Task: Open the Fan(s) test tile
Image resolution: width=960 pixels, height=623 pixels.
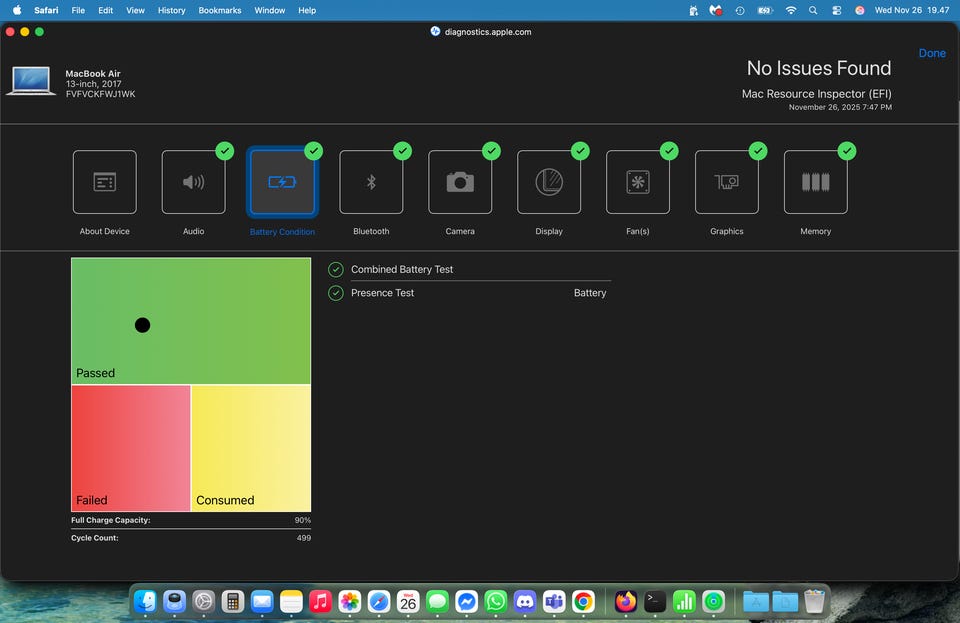Action: coord(638,182)
